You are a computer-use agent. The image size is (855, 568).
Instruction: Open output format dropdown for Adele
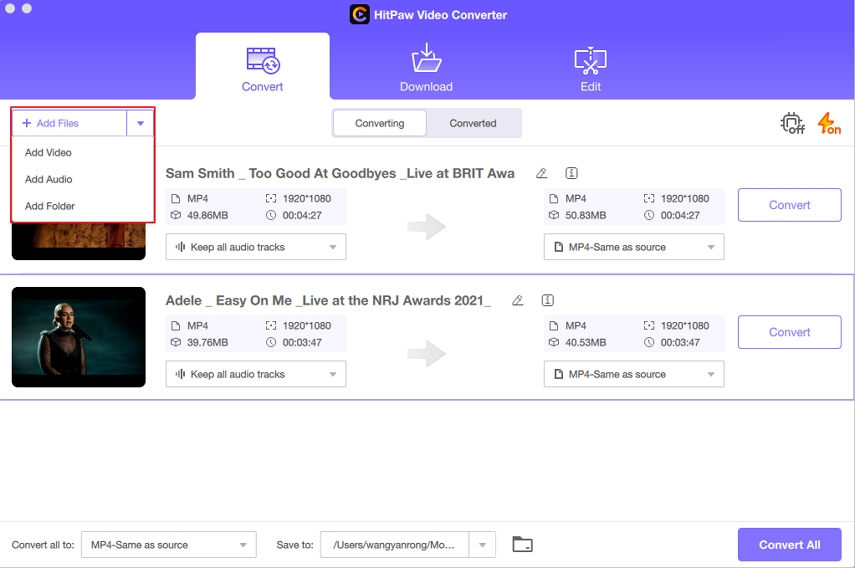click(x=634, y=374)
